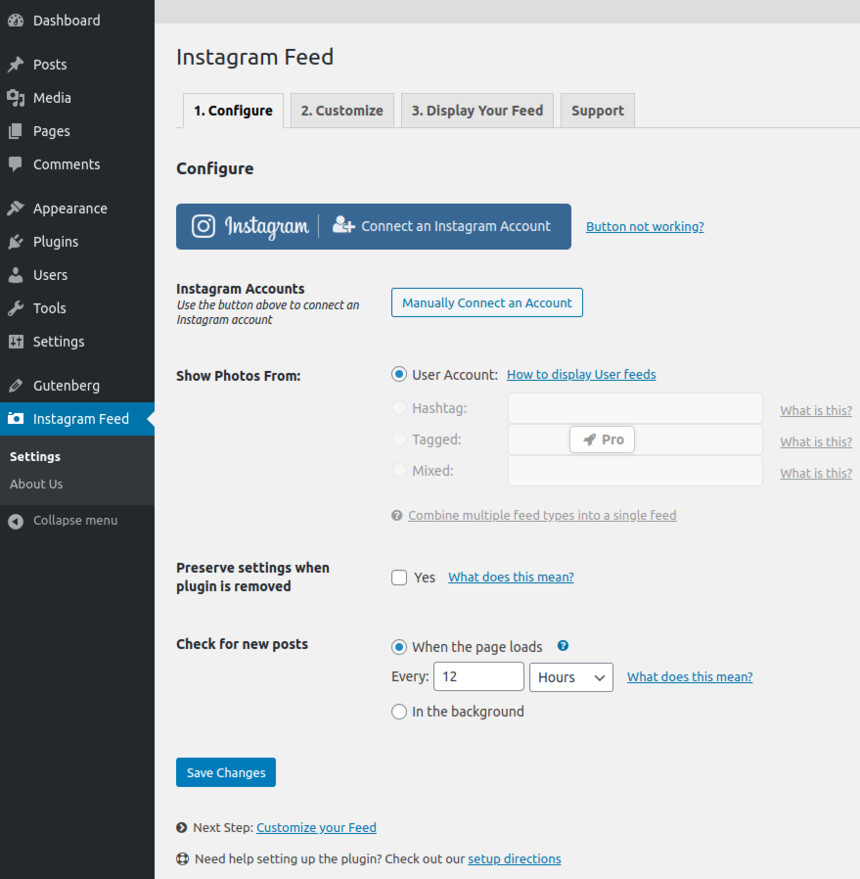Click the Tools wrench icon

point(16,308)
